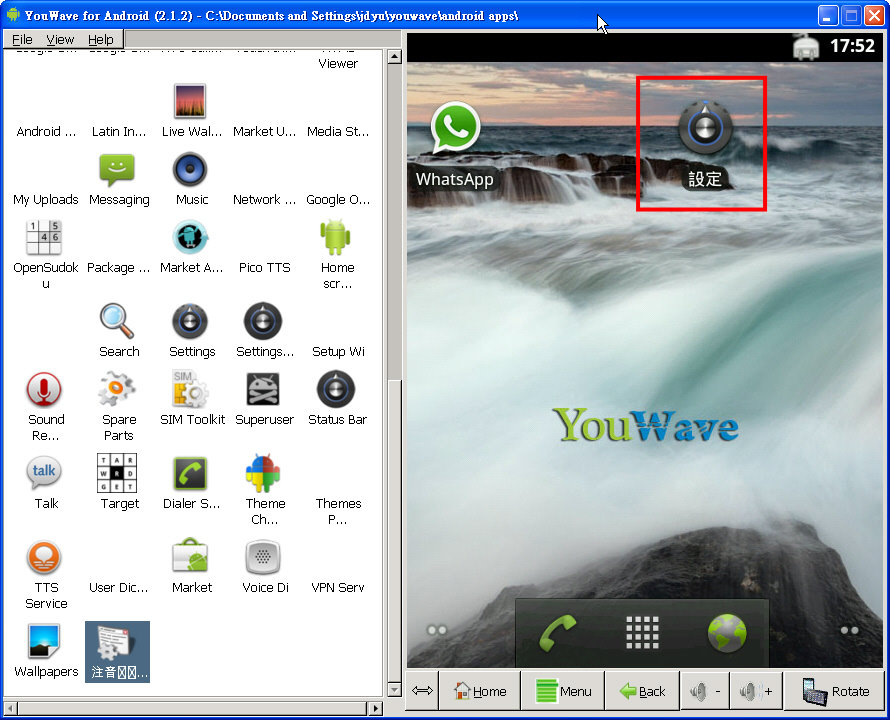Select the Network ... app label

click(265, 200)
